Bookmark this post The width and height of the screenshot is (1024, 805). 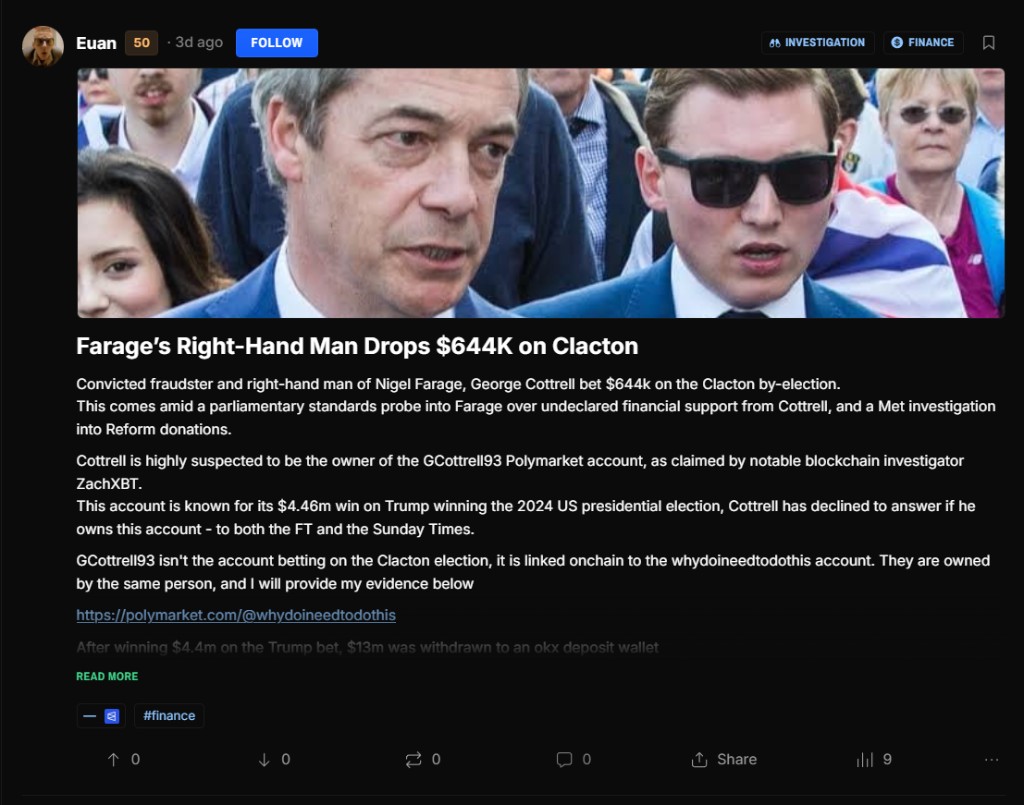989,43
